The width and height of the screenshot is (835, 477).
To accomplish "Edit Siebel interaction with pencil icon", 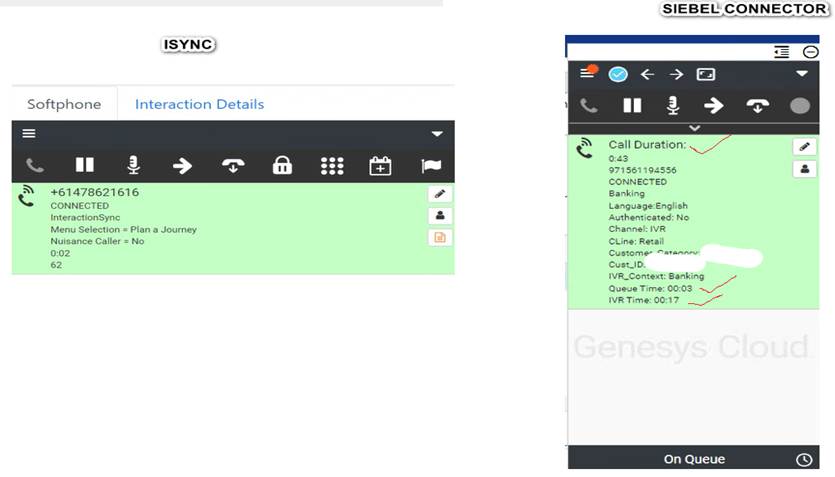I will [805, 146].
